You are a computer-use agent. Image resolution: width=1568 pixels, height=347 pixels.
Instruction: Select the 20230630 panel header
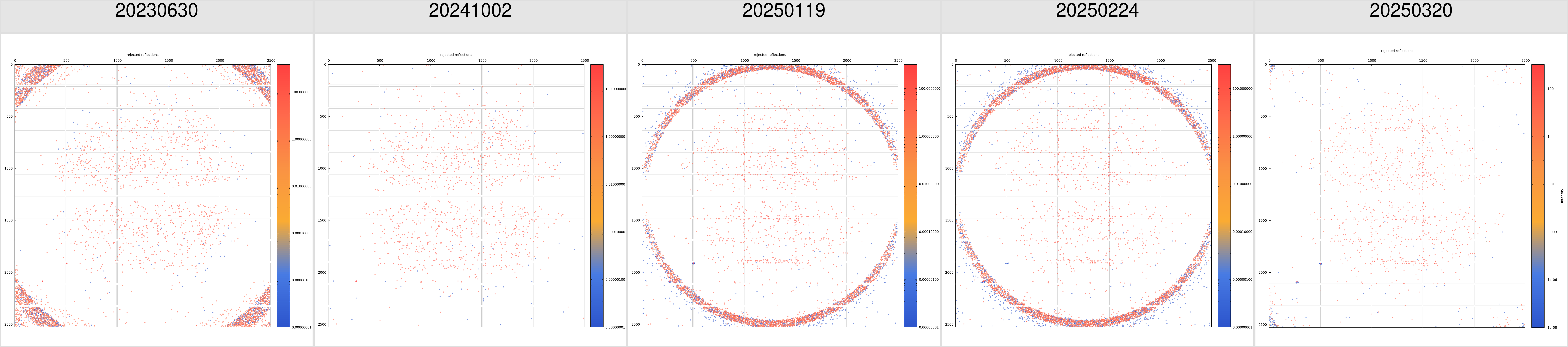point(156,16)
